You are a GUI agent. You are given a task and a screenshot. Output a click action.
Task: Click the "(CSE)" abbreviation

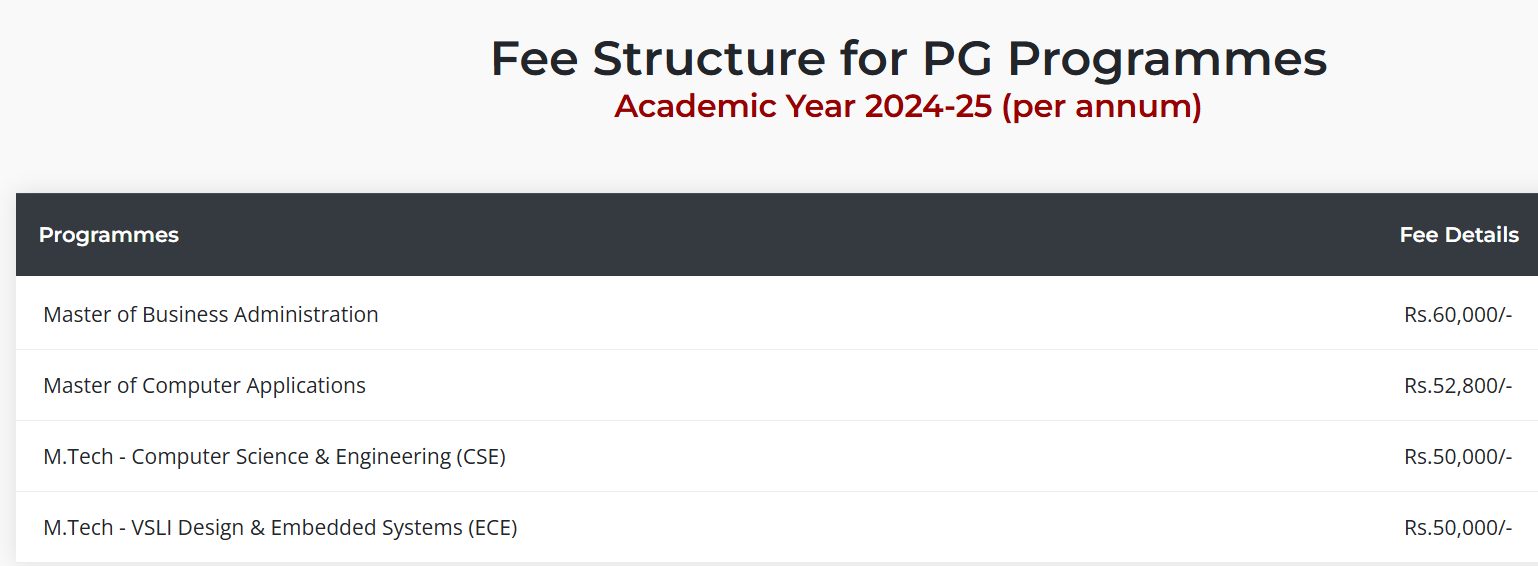pyautogui.click(x=481, y=457)
